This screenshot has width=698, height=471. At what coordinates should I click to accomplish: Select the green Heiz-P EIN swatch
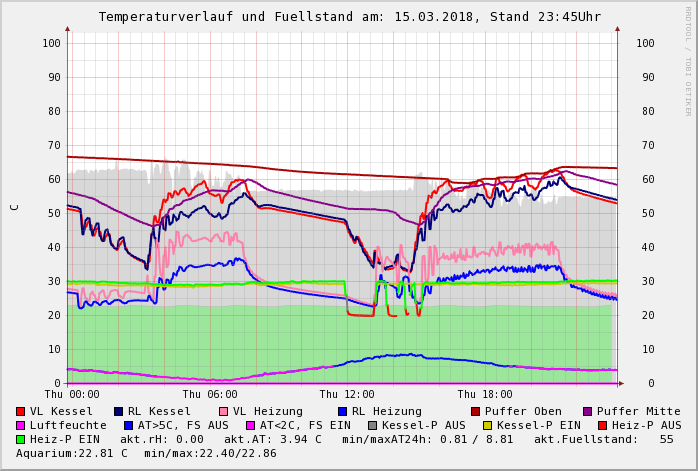pos(21,439)
